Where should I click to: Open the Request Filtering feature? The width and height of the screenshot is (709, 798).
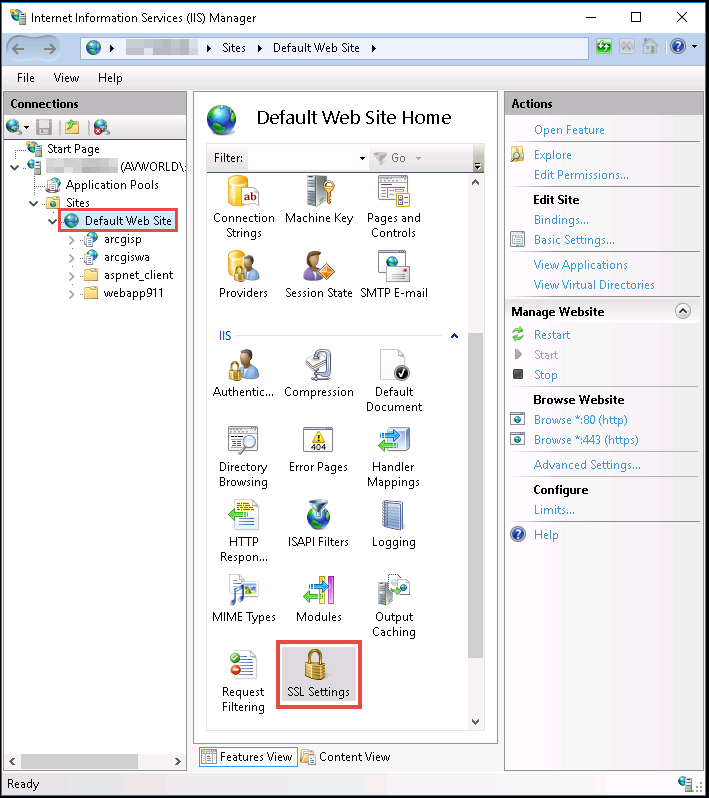tap(243, 681)
